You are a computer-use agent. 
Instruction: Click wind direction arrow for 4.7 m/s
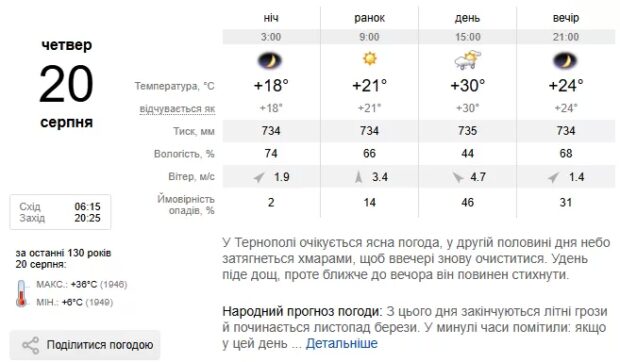click(x=458, y=177)
